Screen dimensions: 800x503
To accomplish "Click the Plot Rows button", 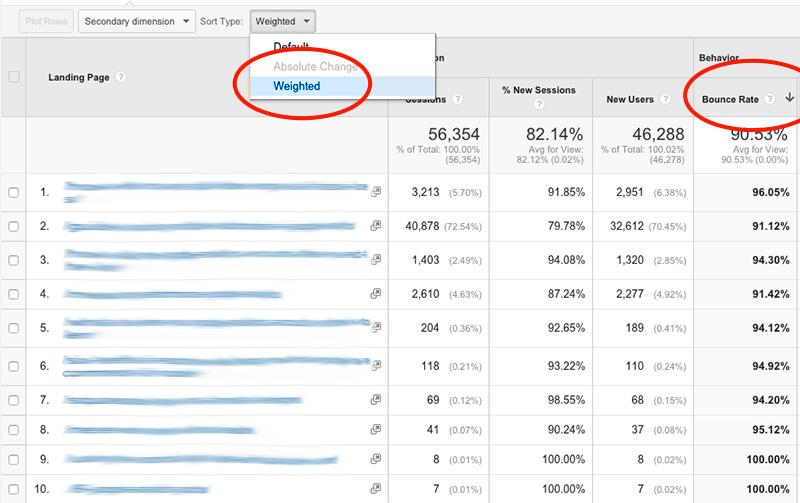I will [46, 21].
